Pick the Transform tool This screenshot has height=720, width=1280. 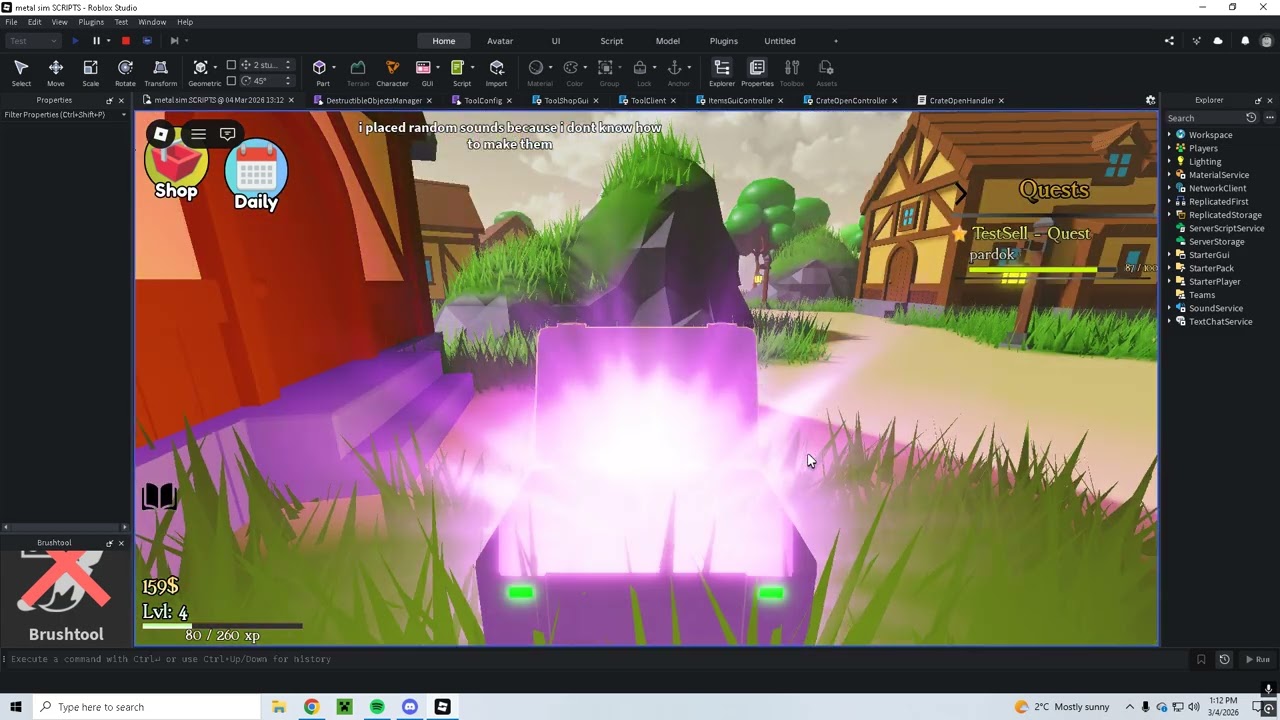click(160, 72)
